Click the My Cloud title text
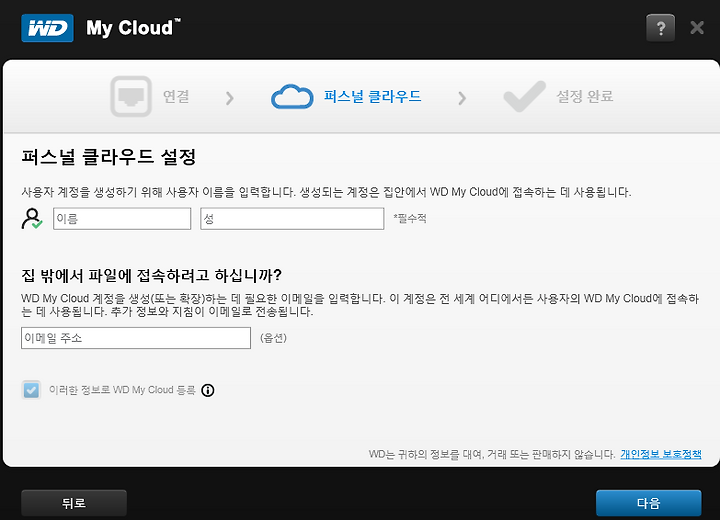720x520 pixels. coord(133,28)
